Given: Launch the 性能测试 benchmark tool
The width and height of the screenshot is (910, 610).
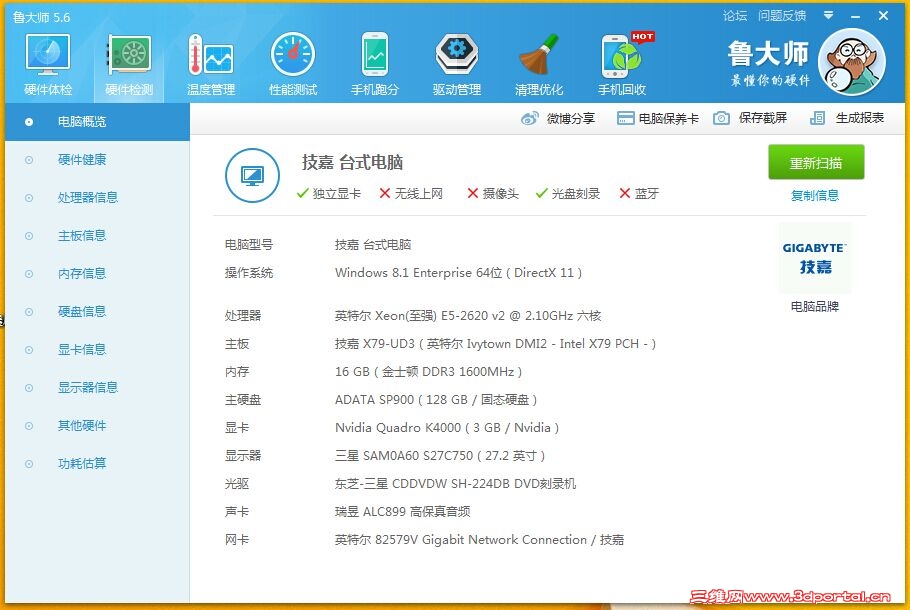Looking at the screenshot, I should pyautogui.click(x=292, y=62).
